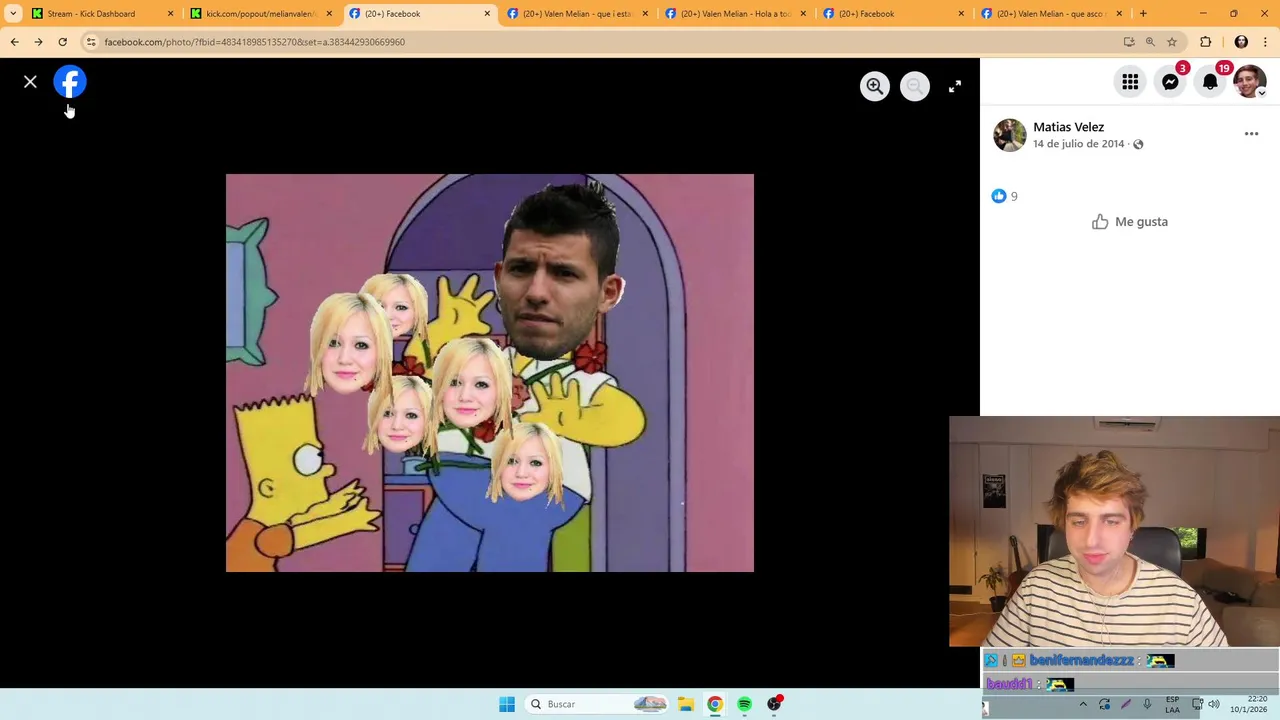Click the zoom magnifier in address bar
1280x720 pixels.
[x=1150, y=42]
